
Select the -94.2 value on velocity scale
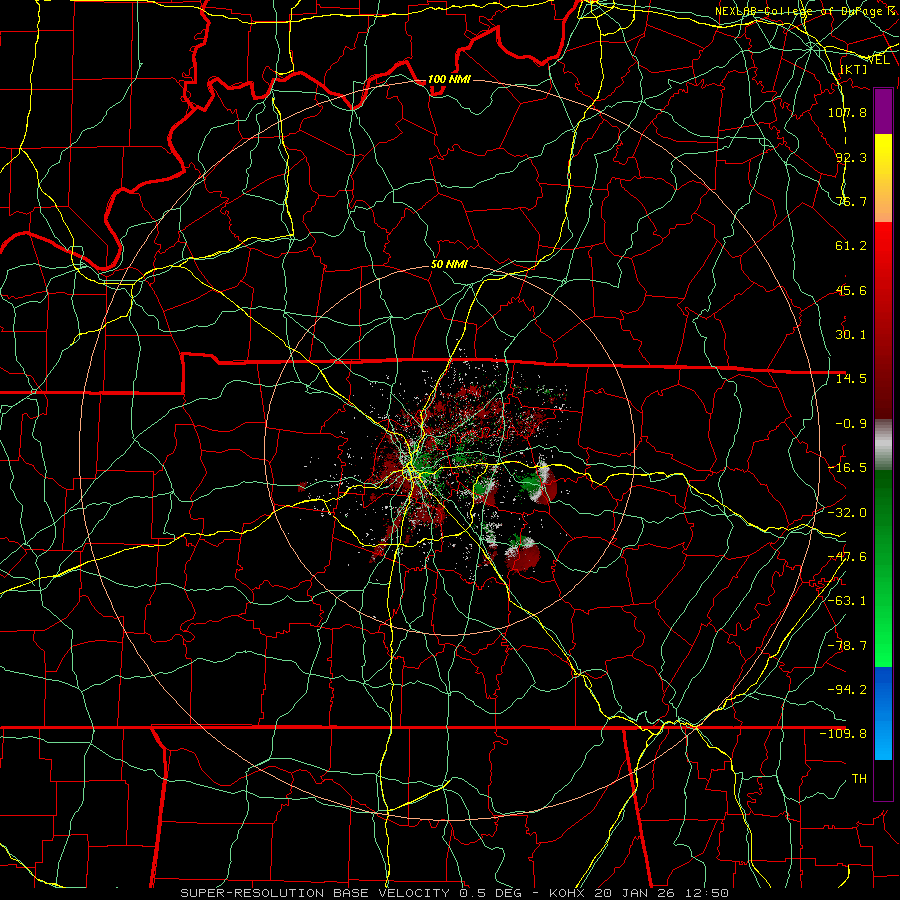click(x=847, y=690)
